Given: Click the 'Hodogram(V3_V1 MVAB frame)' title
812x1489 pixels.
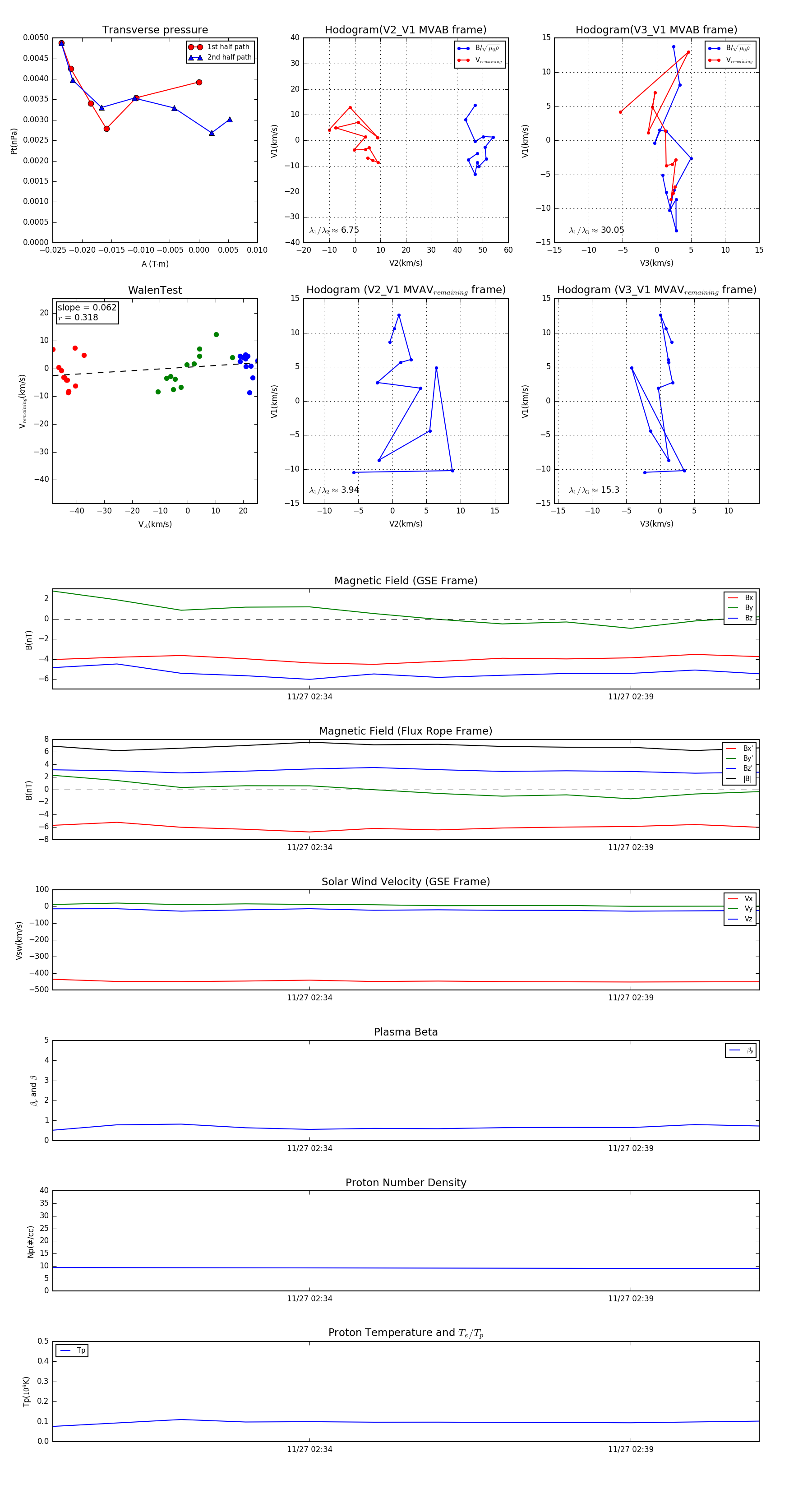Looking at the screenshot, I should [656, 30].
